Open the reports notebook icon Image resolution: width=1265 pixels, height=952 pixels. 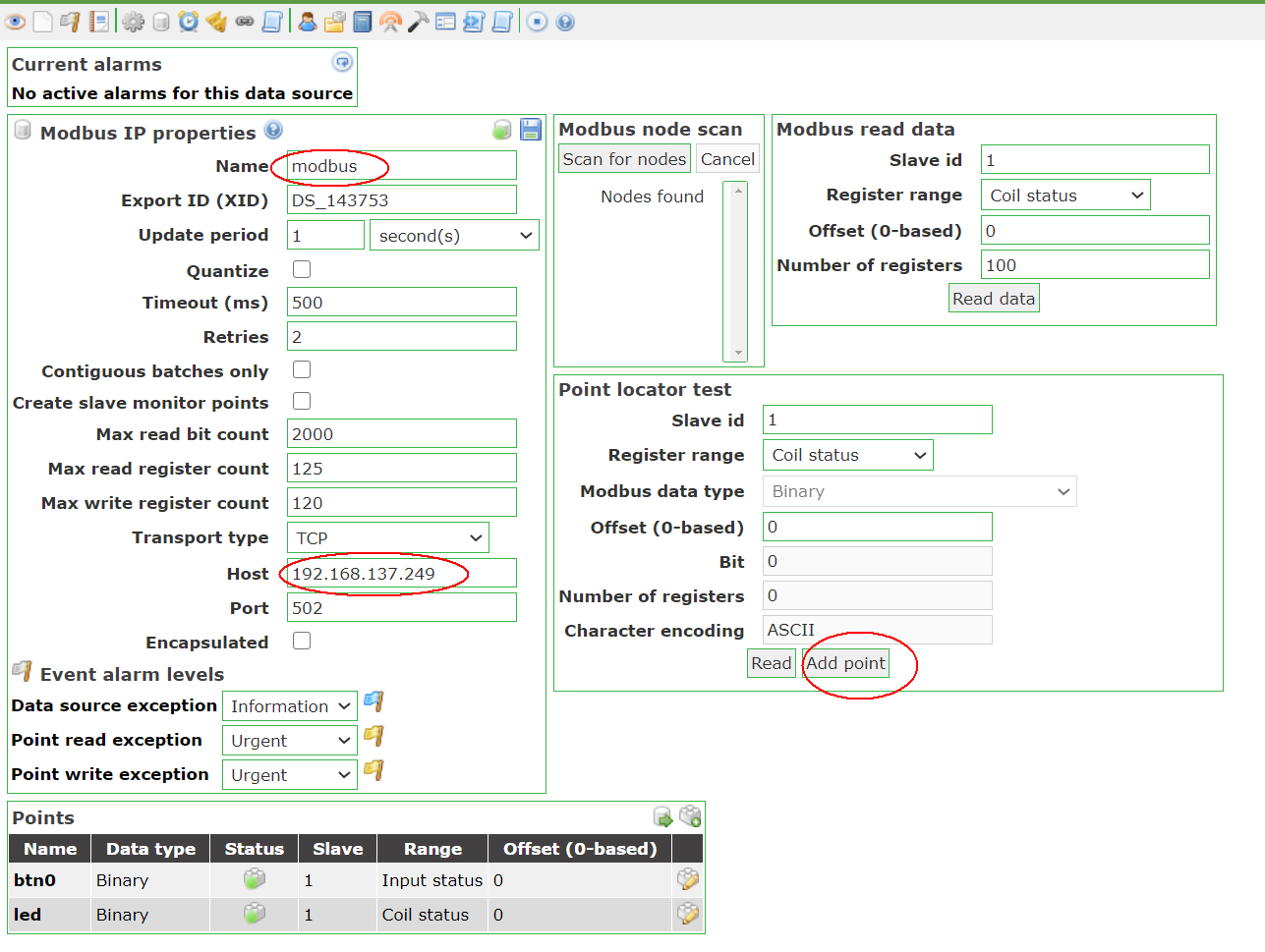(x=99, y=22)
